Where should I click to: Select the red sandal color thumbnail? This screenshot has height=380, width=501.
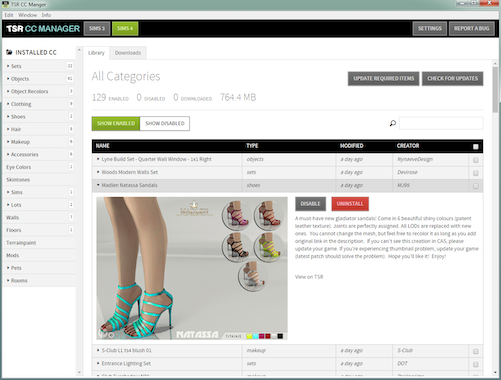(268, 215)
